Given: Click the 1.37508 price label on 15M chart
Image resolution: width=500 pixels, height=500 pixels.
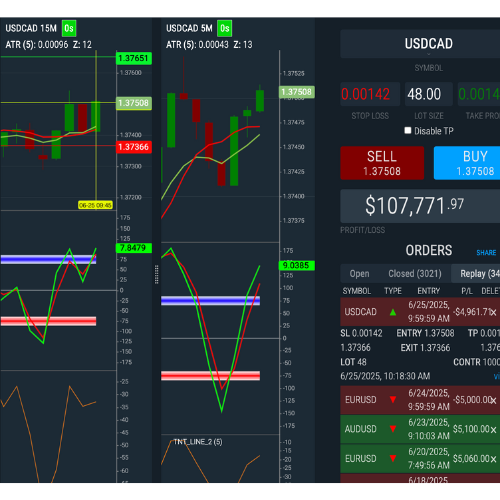Looking at the screenshot, I should click(x=134, y=103).
